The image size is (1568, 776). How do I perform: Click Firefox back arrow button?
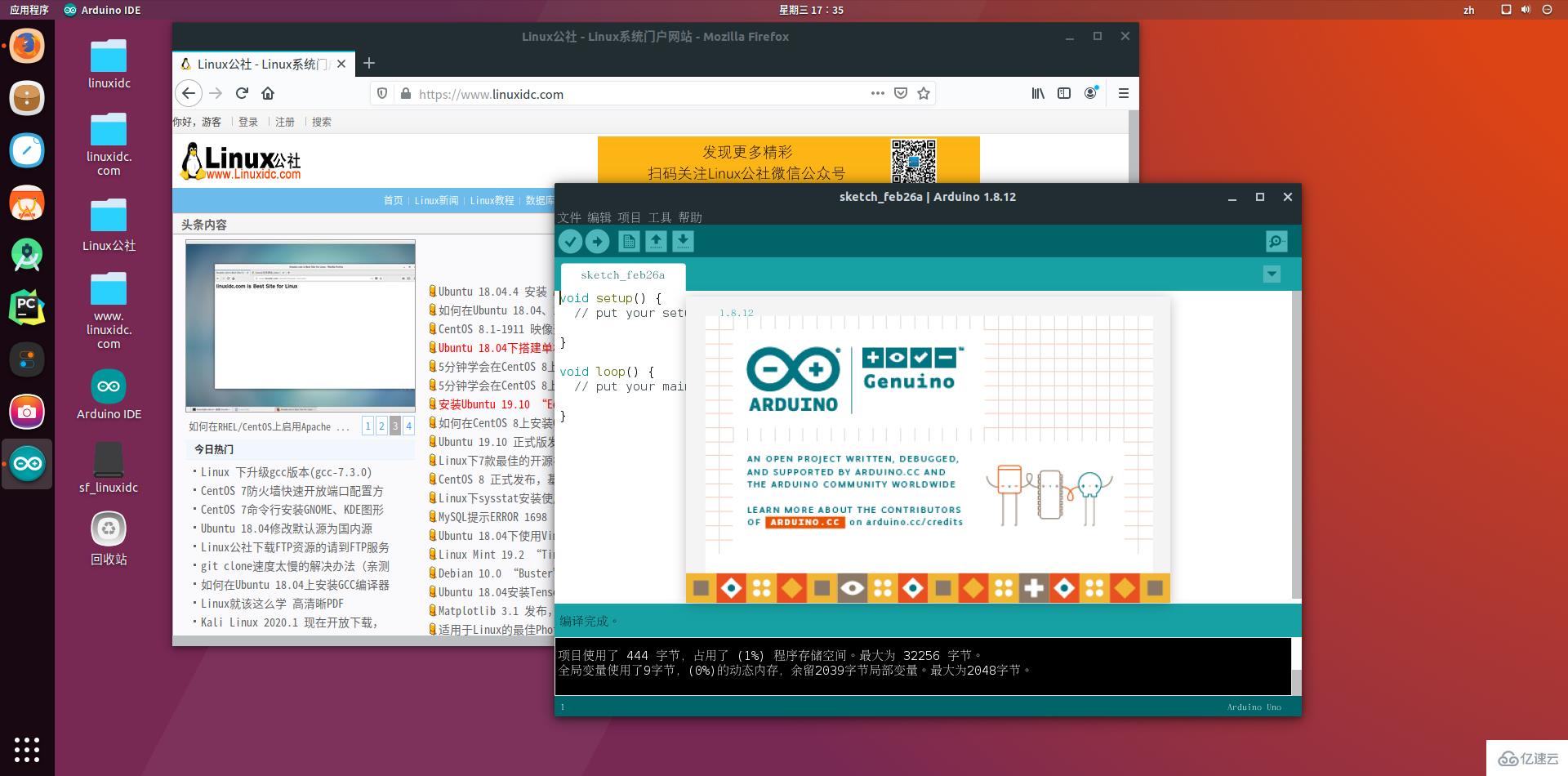coord(189,93)
